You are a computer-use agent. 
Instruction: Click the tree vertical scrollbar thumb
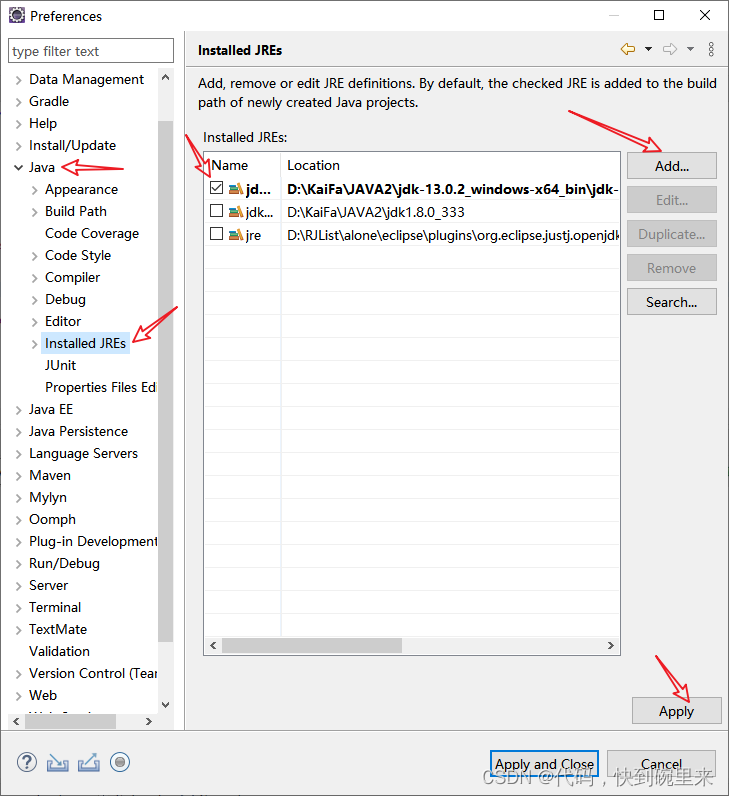165,381
